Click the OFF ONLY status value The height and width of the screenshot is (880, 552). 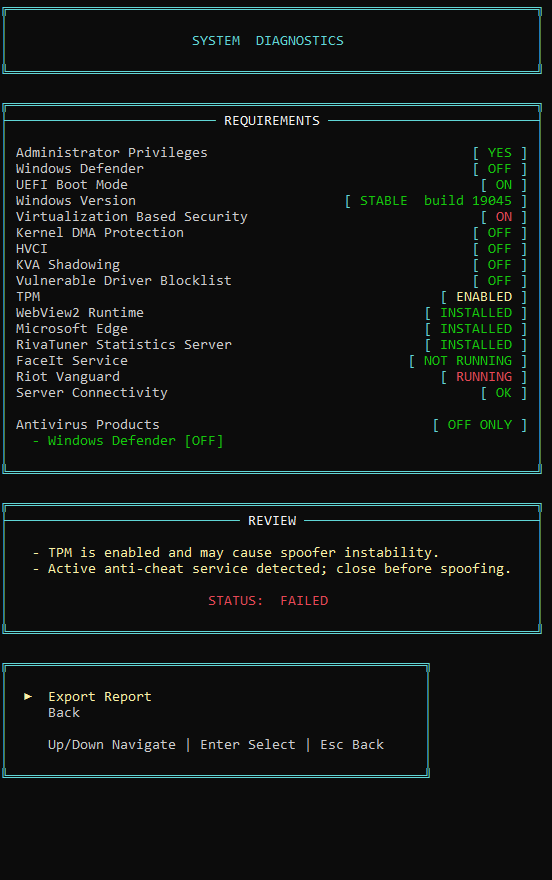[480, 424]
